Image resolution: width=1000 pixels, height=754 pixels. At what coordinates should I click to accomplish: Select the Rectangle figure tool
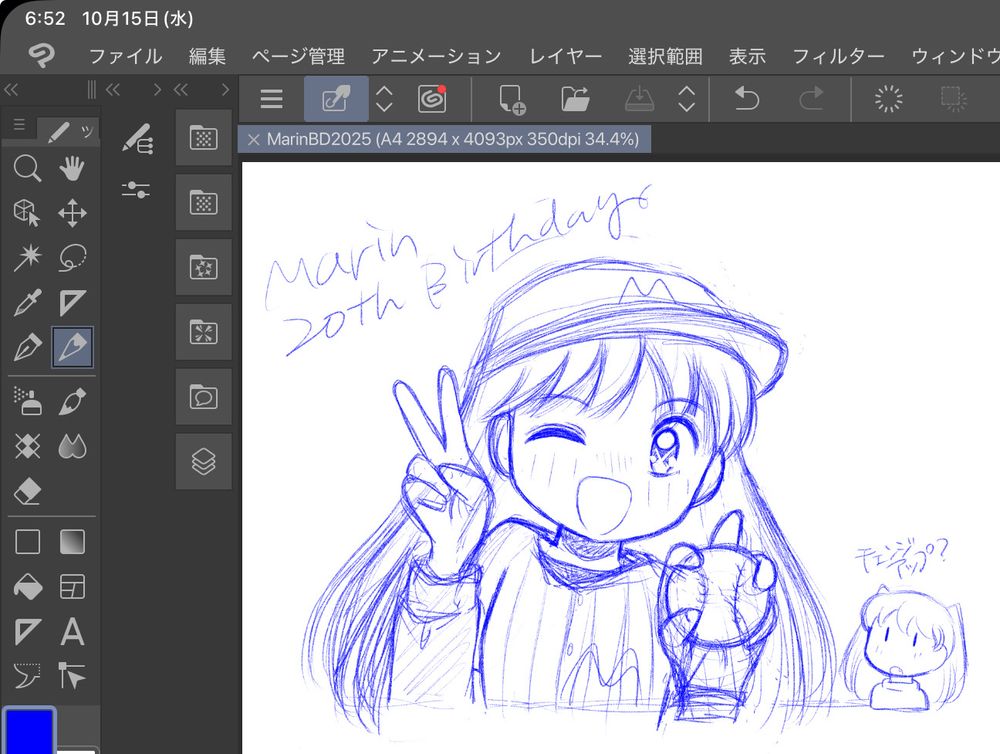point(27,542)
